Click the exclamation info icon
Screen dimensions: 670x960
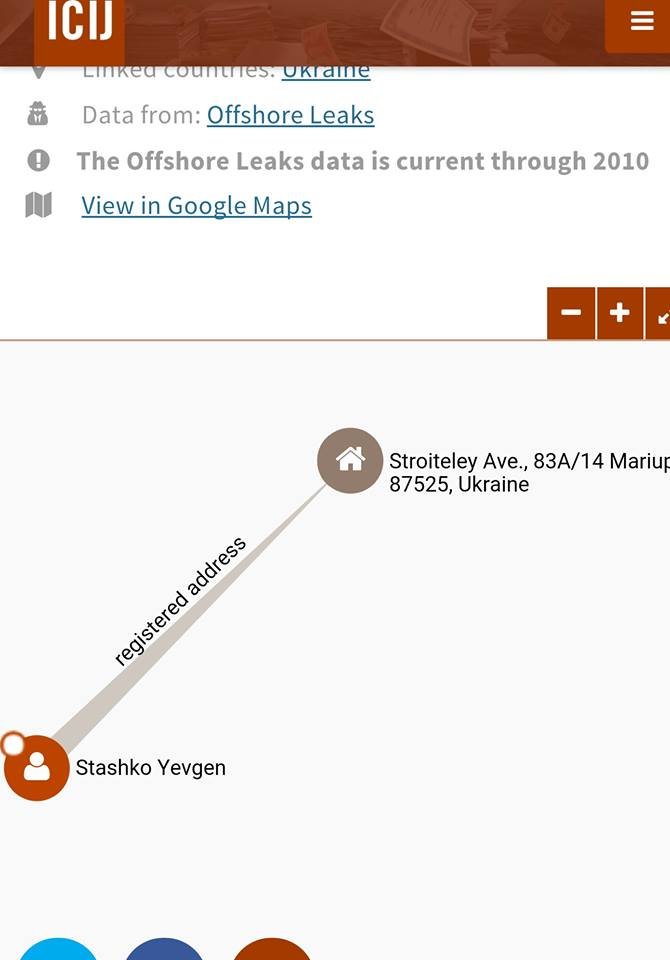point(39,160)
